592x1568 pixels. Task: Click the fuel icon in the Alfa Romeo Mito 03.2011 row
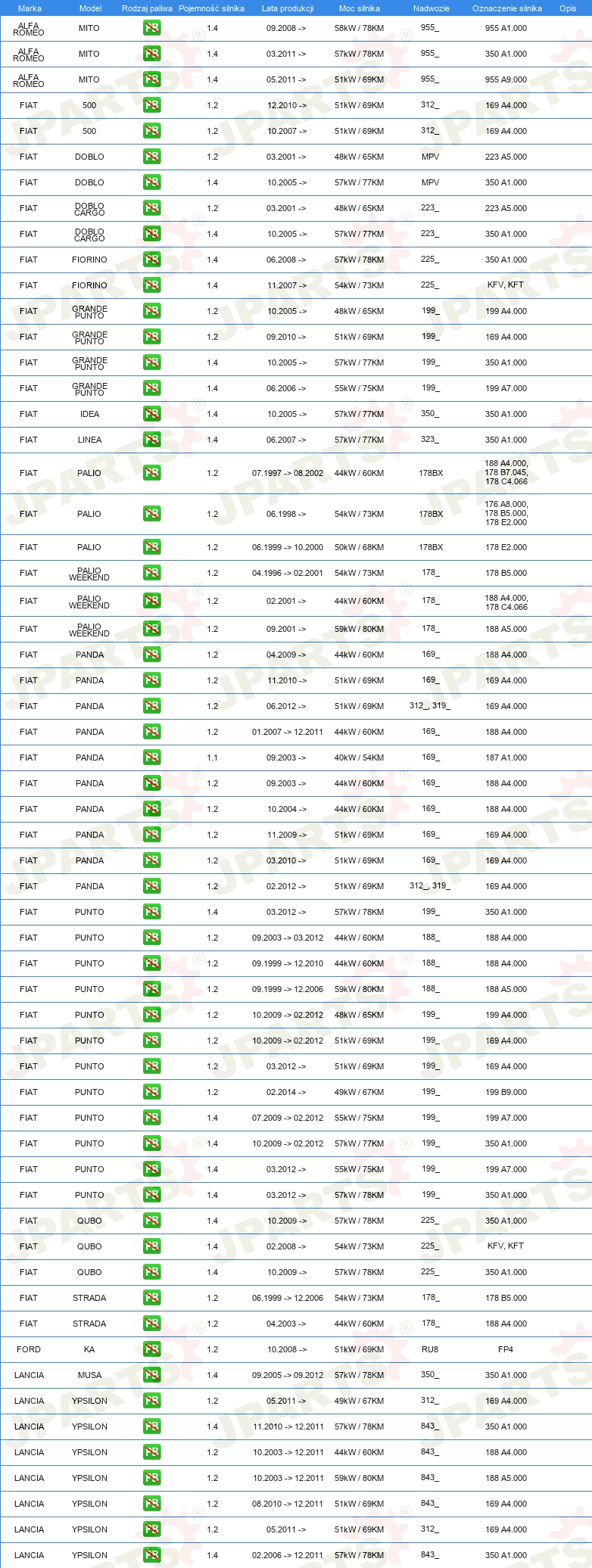click(x=151, y=54)
